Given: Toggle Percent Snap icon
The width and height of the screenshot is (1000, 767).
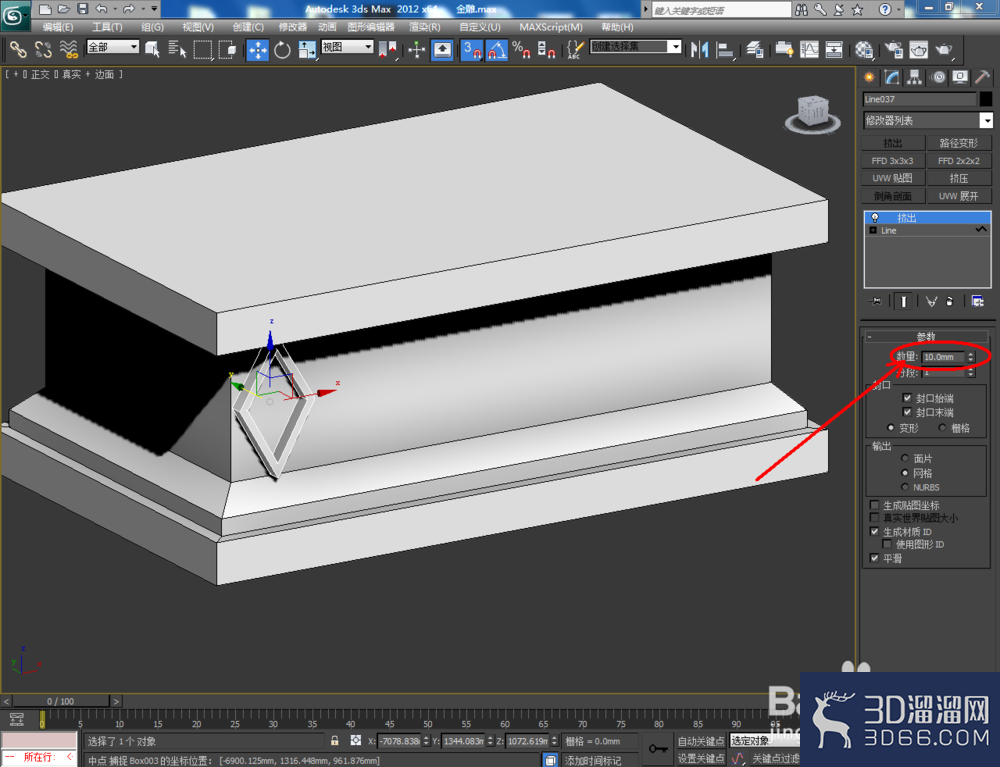Looking at the screenshot, I should (521, 49).
